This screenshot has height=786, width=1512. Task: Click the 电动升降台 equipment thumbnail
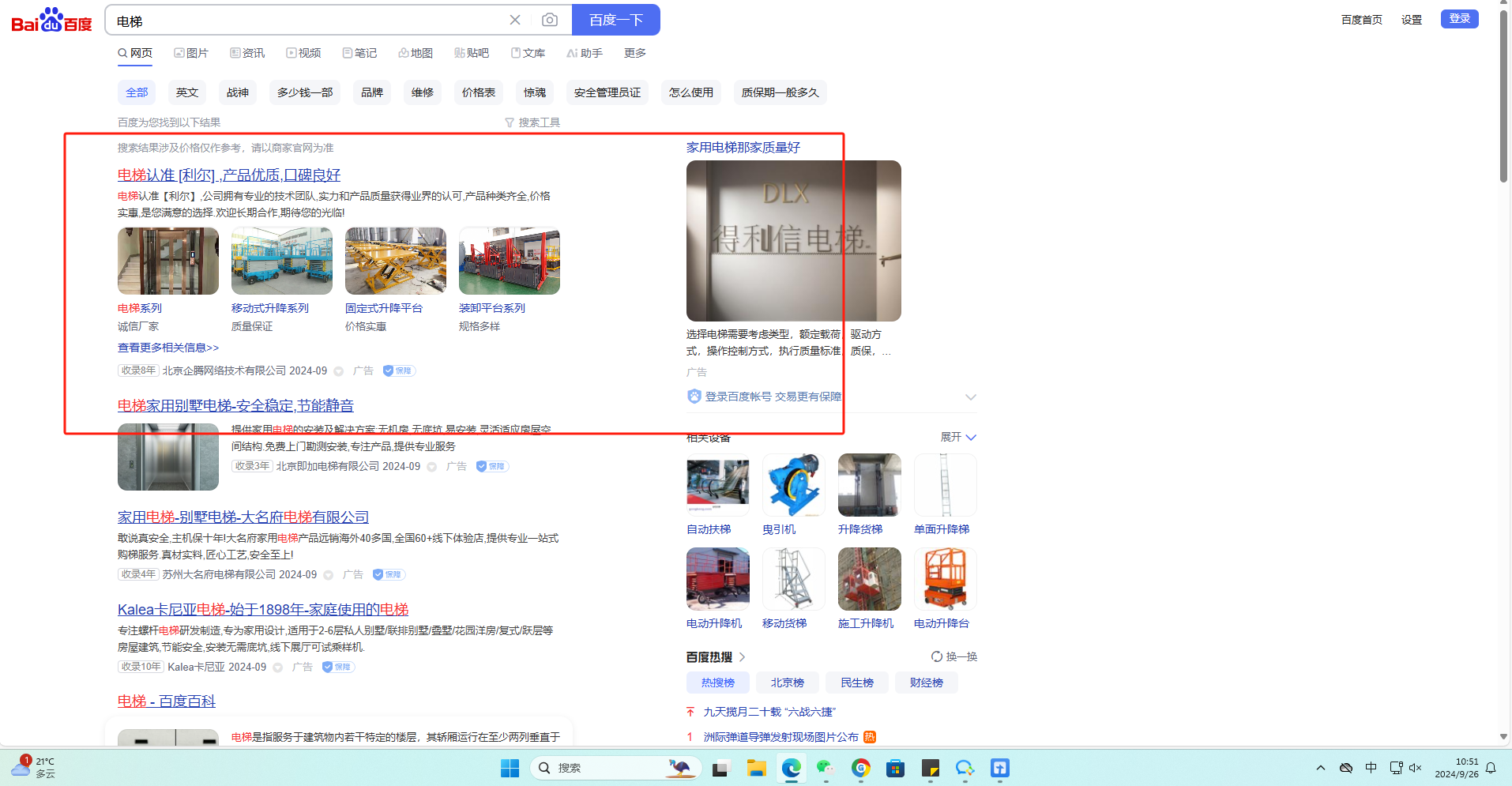[x=946, y=579]
